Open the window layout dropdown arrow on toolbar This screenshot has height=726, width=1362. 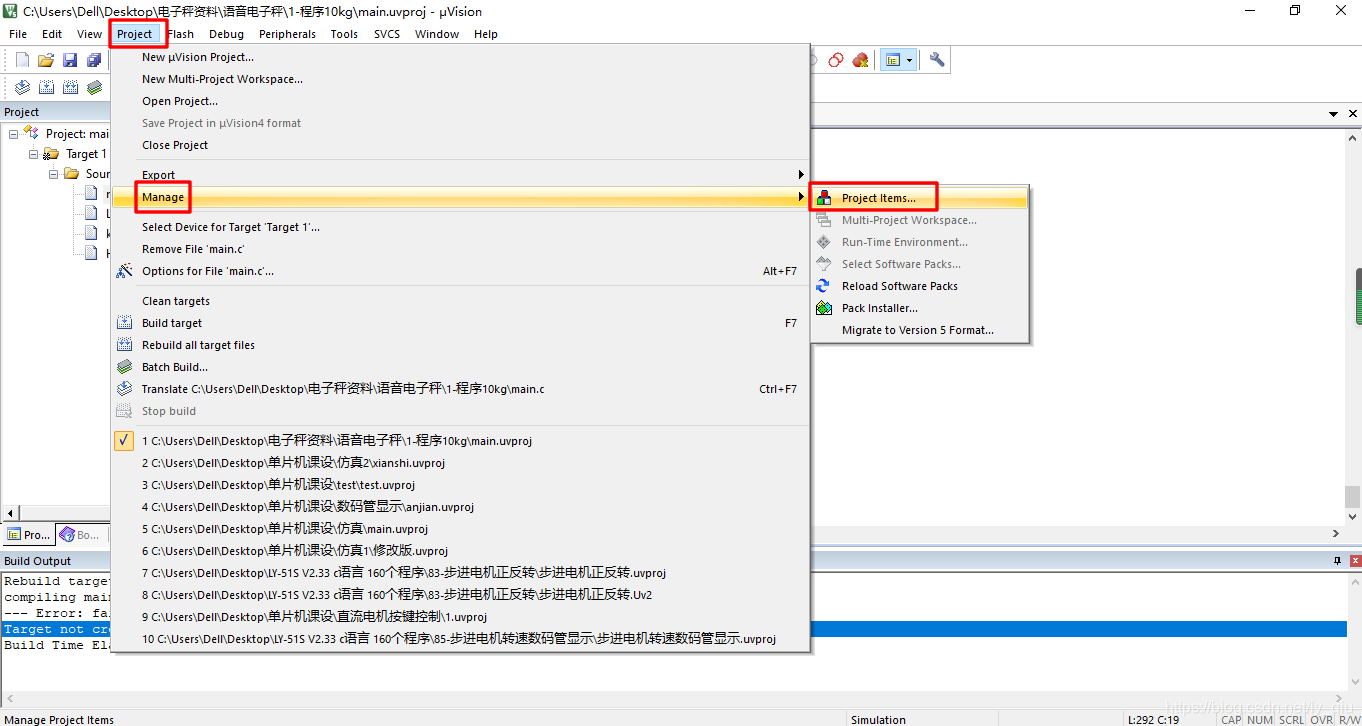coord(908,59)
